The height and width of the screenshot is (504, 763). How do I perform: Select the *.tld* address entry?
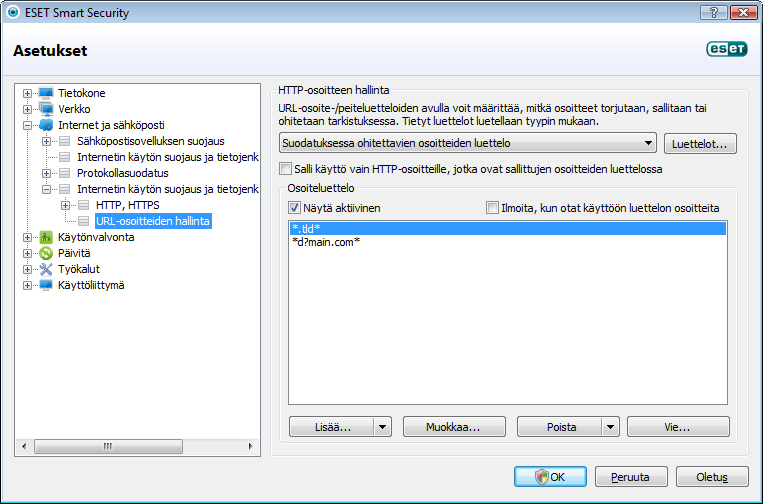[x=508, y=229]
